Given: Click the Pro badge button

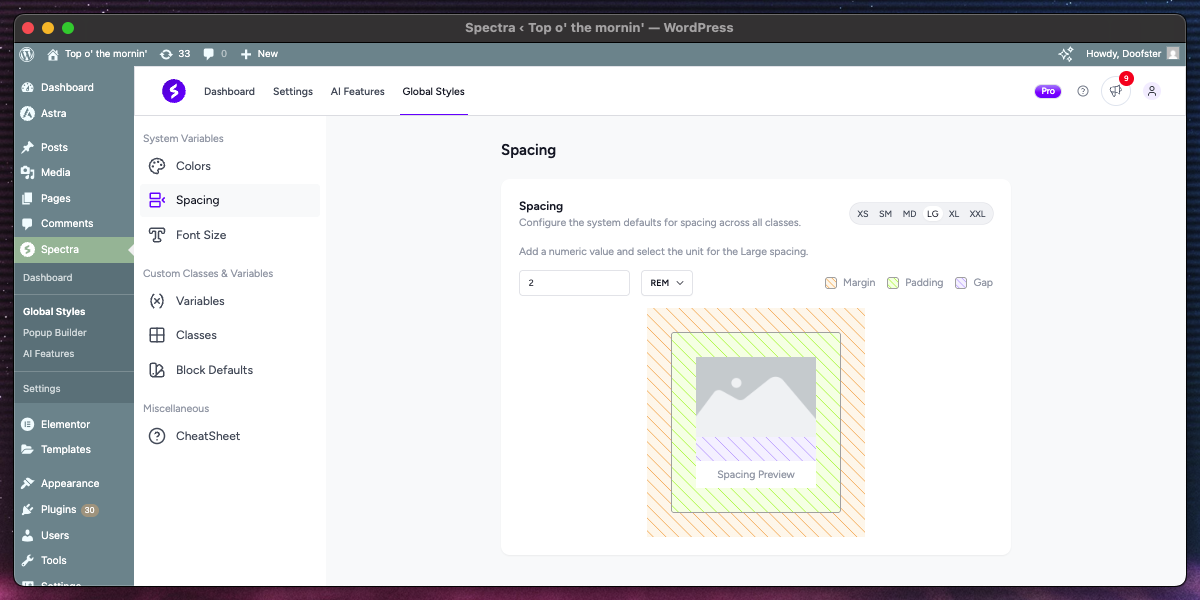Looking at the screenshot, I should [x=1047, y=91].
